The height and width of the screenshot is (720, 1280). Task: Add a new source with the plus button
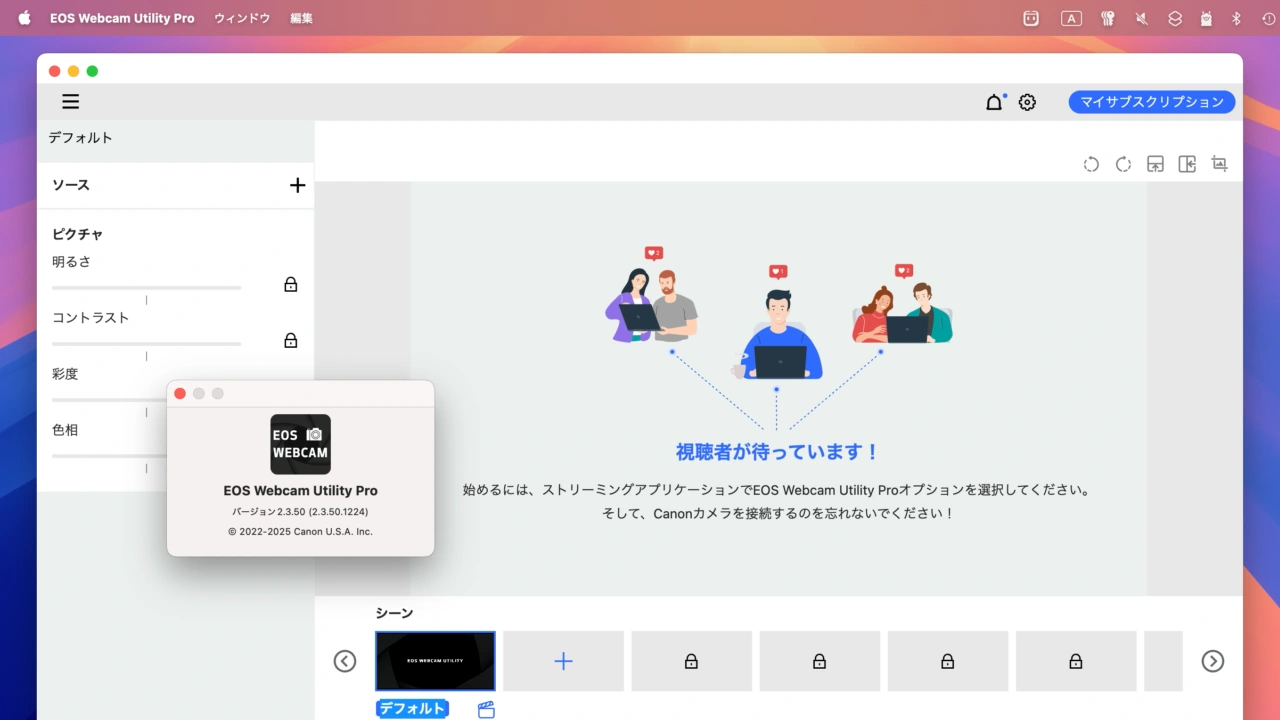[x=297, y=185]
